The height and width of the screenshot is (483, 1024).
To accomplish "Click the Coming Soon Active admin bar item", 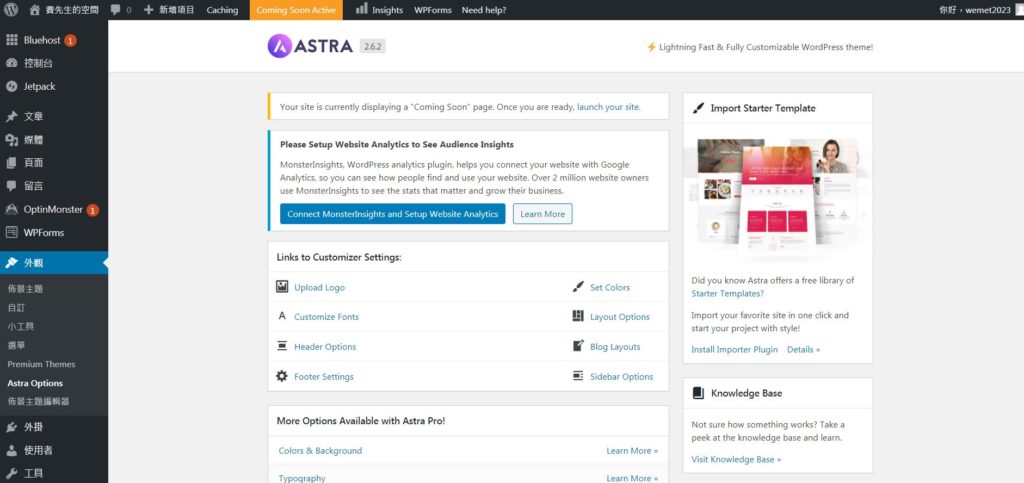I will coord(296,10).
